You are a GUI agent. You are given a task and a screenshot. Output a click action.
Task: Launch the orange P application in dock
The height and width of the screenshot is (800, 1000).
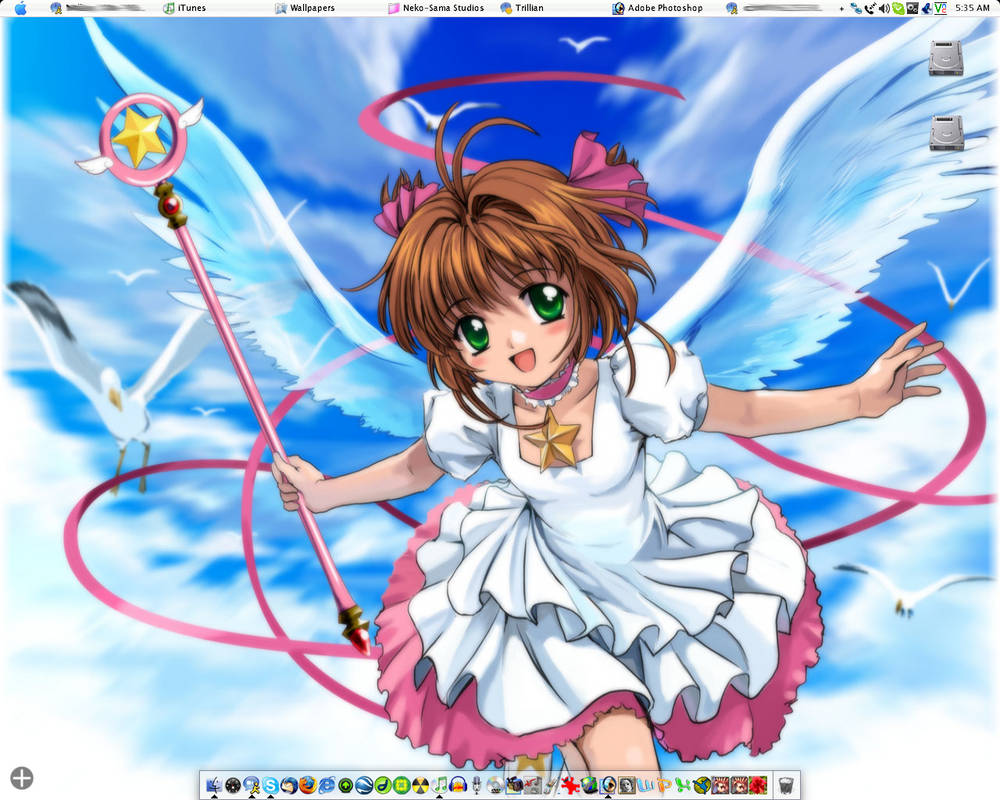pos(664,785)
